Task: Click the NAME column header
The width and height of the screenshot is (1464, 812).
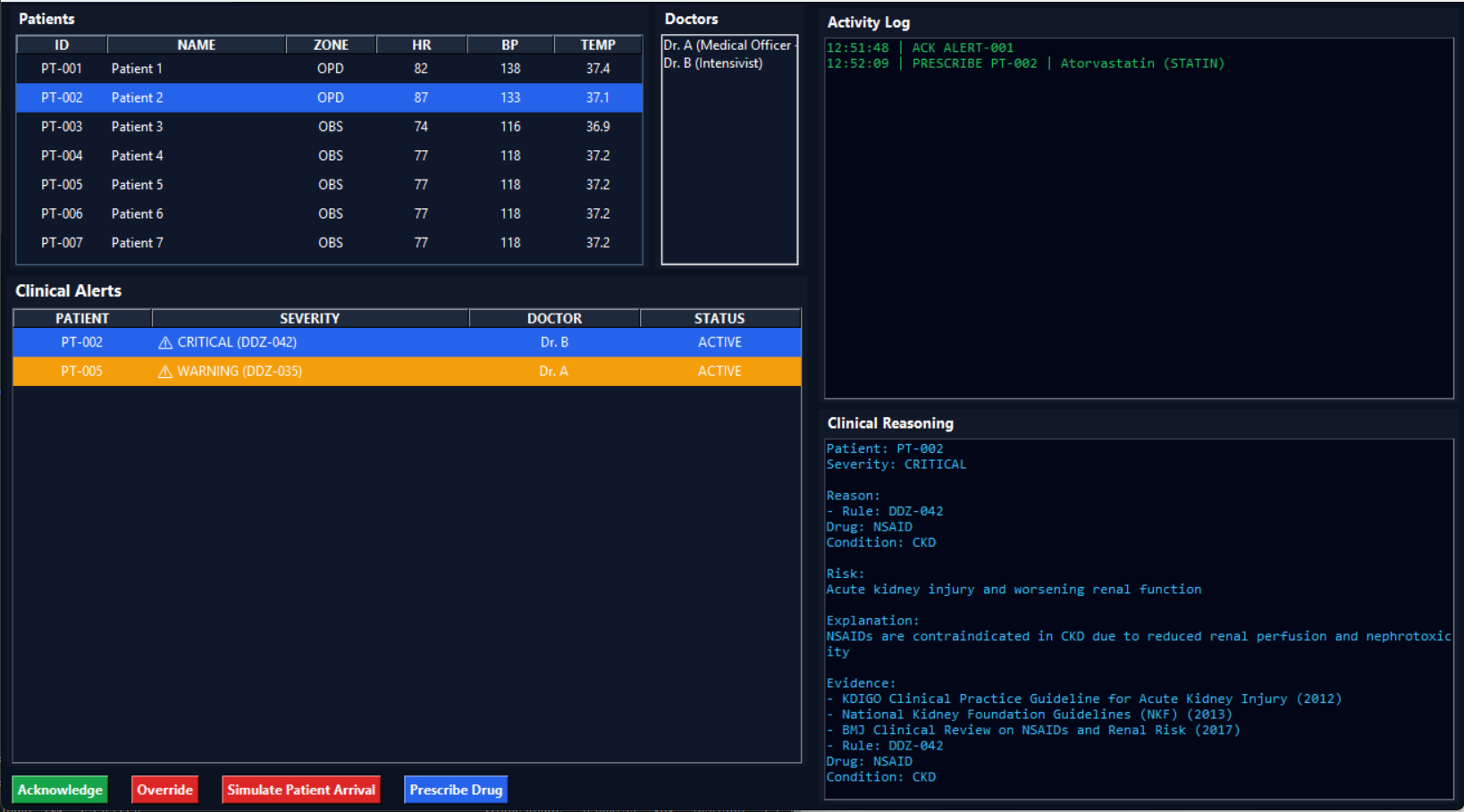Action: tap(197, 45)
